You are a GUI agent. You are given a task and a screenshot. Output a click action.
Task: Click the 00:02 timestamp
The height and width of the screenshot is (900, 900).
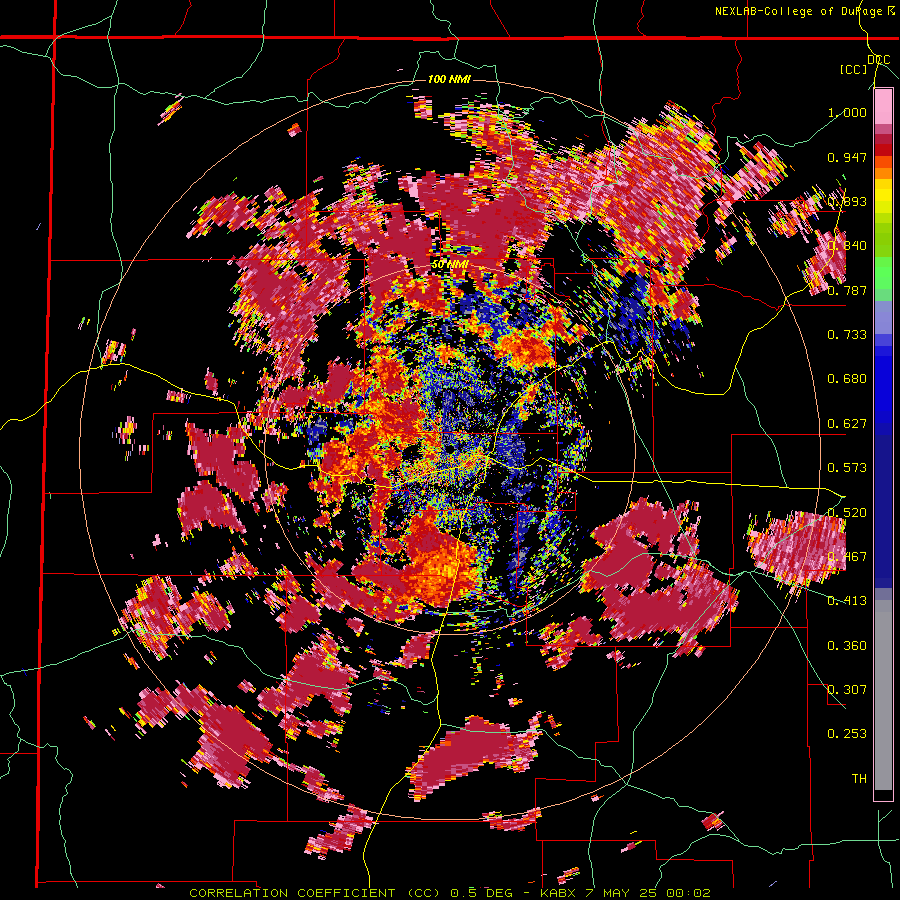point(689,893)
